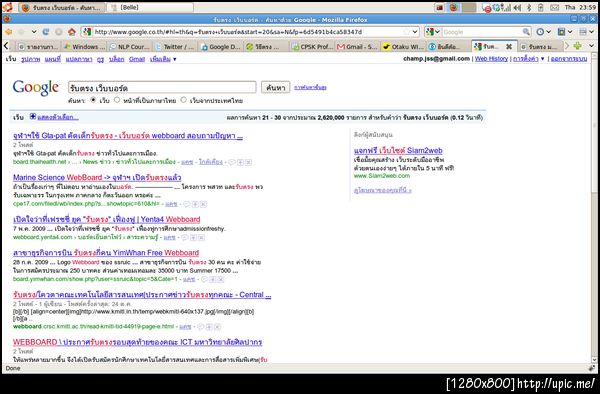Open the YimWhan Free Webboard result
The image size is (600, 394).
pyautogui.click(x=106, y=253)
